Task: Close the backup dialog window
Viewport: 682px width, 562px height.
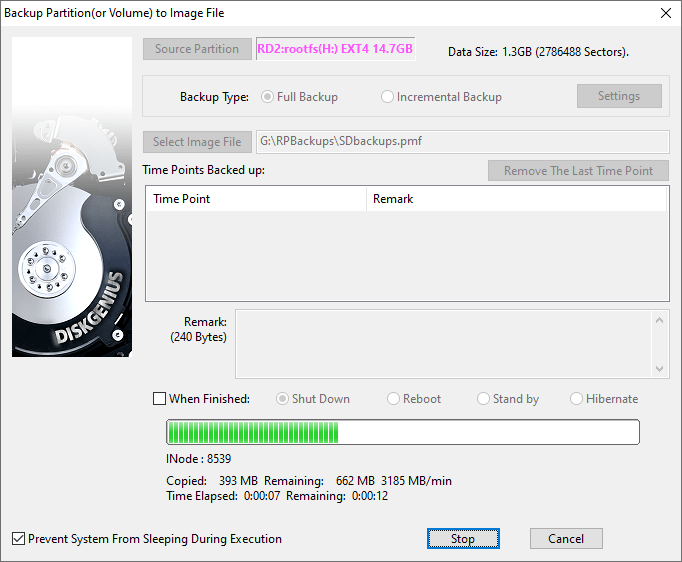Action: click(665, 13)
